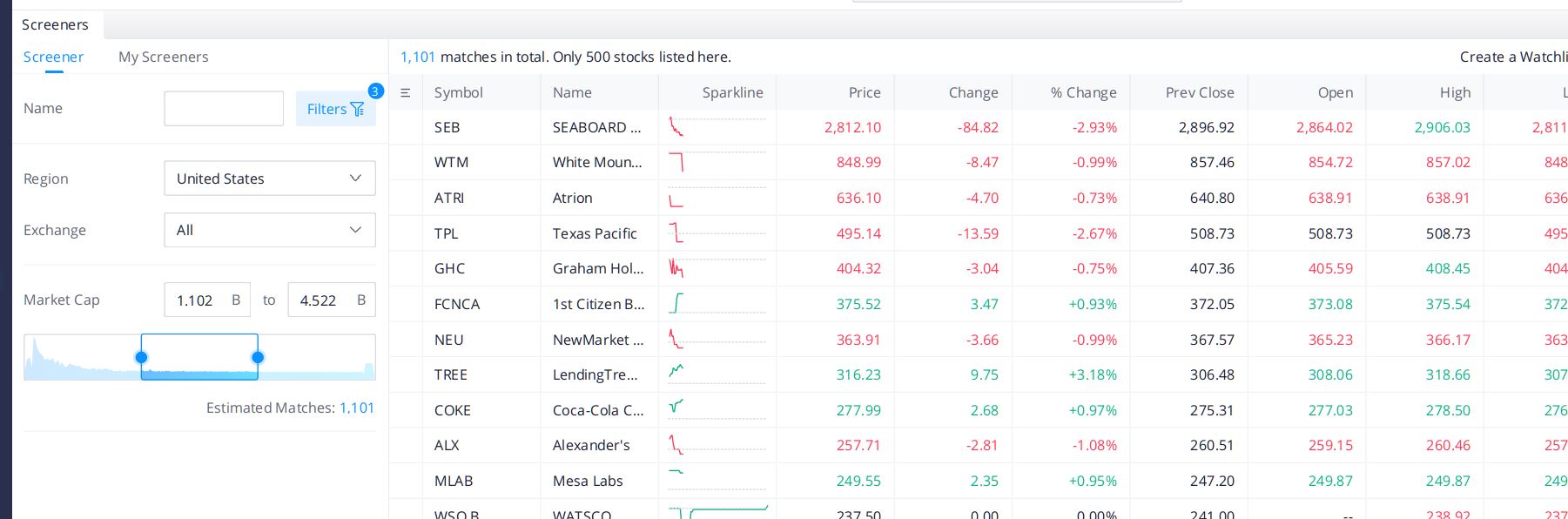Expand the Region dropdown showing United States
The width and height of the screenshot is (1568, 519).
[270, 179]
